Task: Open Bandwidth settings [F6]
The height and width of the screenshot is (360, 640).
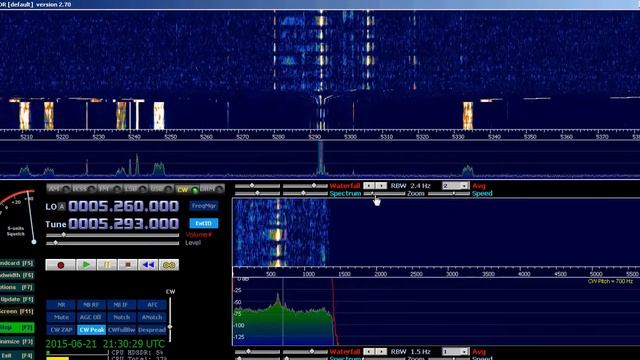Action: click(17, 275)
